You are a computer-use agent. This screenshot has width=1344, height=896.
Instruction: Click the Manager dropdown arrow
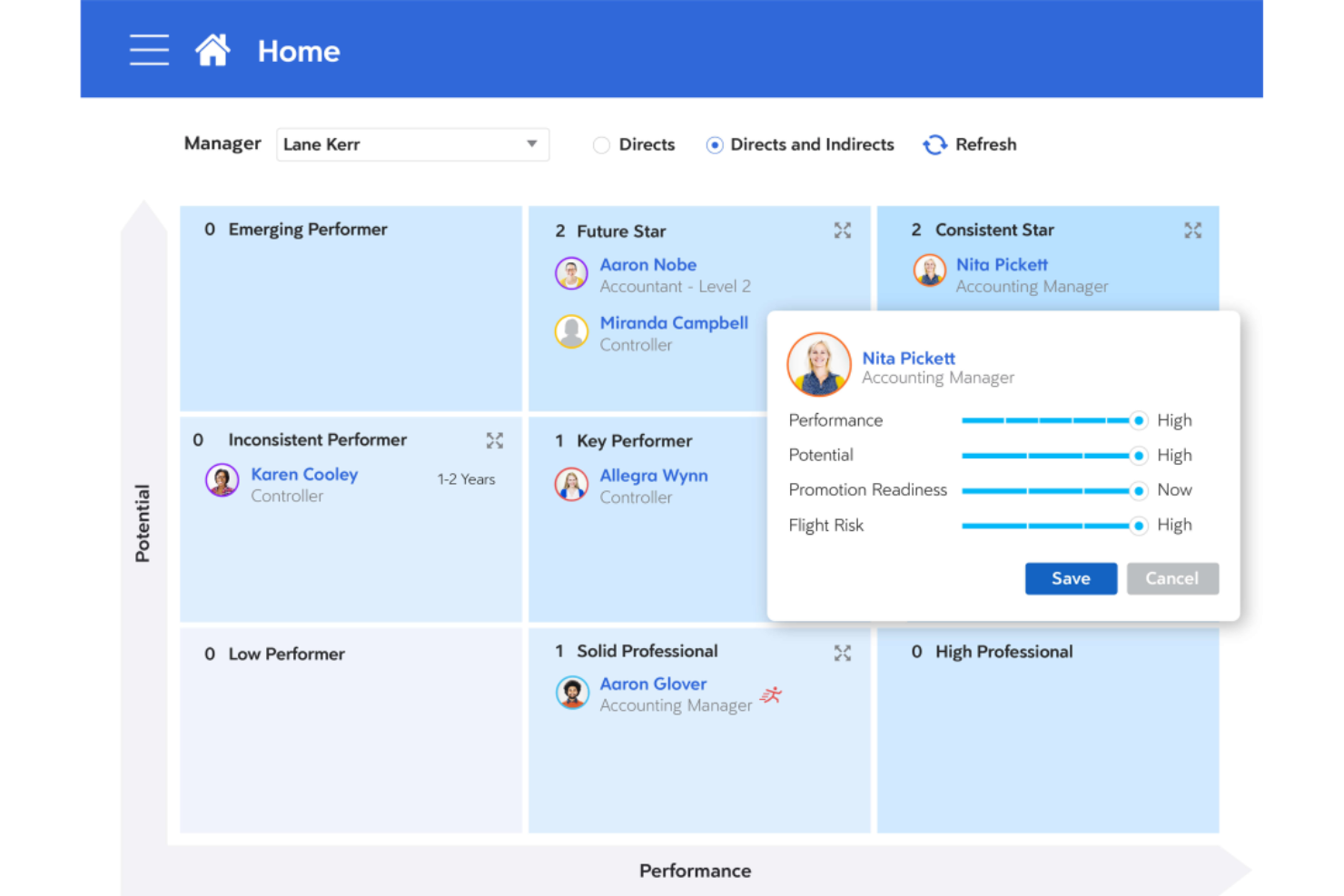click(532, 143)
